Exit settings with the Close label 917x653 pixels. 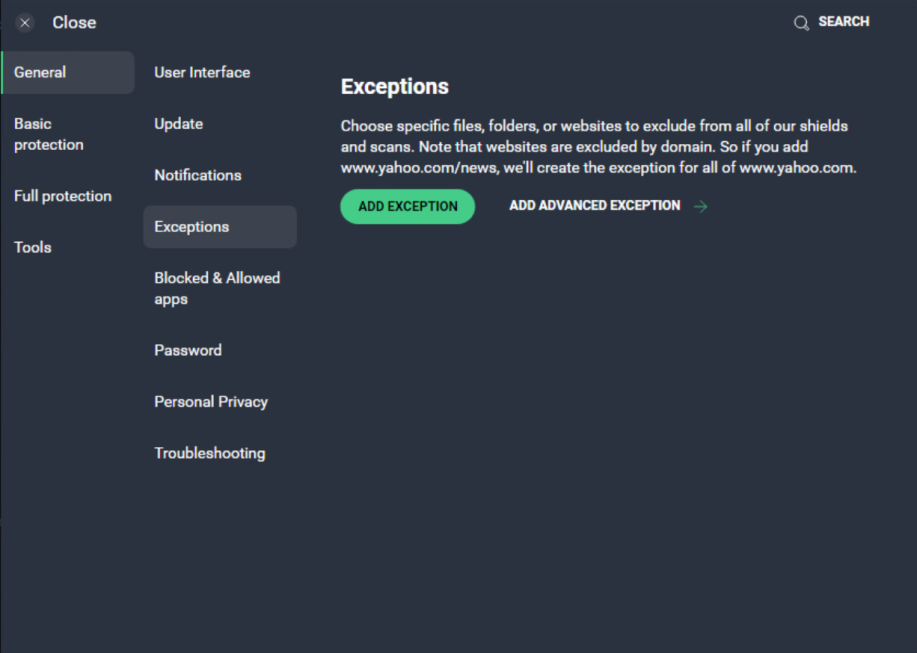click(73, 22)
